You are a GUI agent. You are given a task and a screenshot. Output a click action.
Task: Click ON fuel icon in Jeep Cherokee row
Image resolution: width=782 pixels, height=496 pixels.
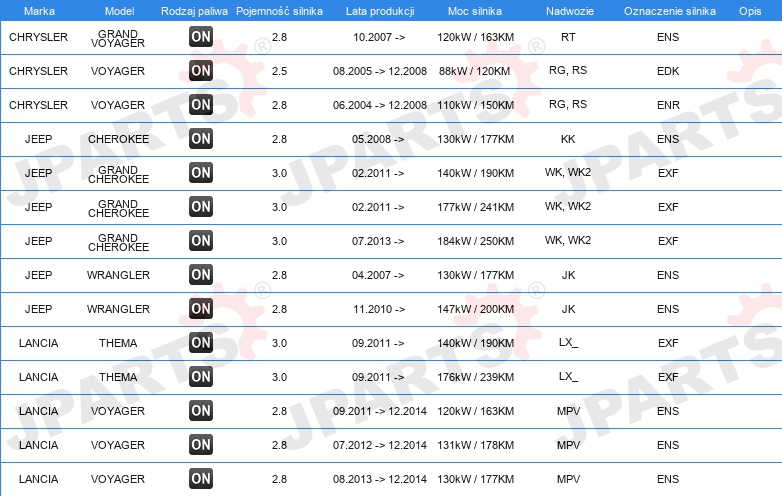[x=201, y=138]
